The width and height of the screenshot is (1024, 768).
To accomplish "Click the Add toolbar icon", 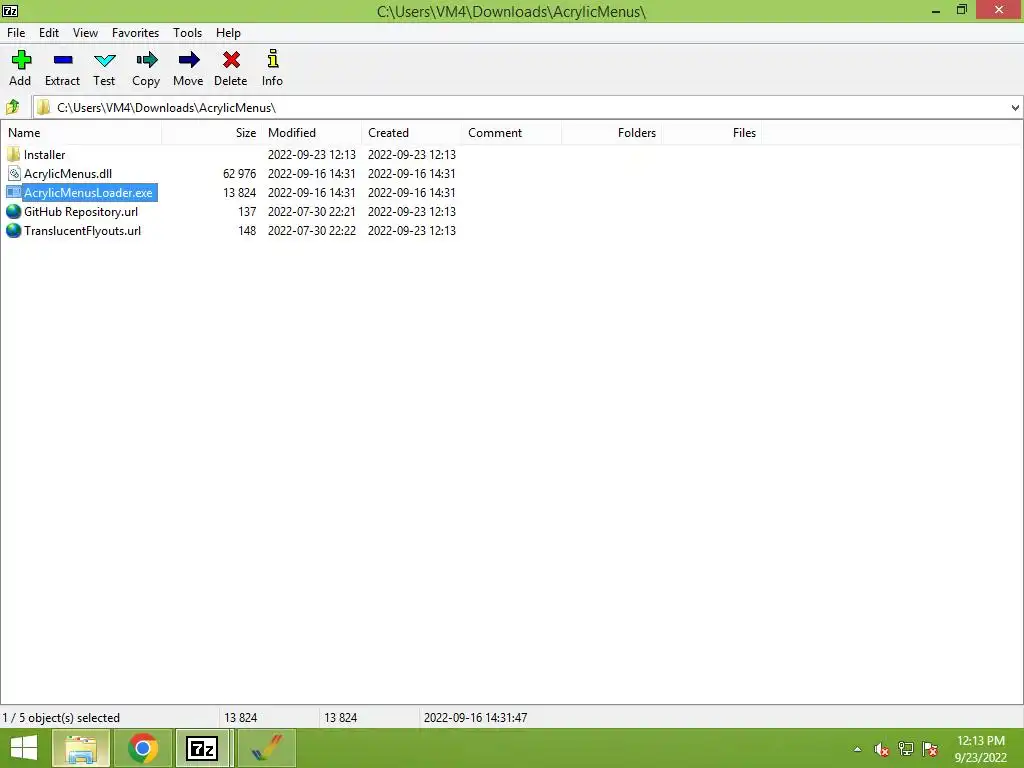I will click(x=21, y=60).
